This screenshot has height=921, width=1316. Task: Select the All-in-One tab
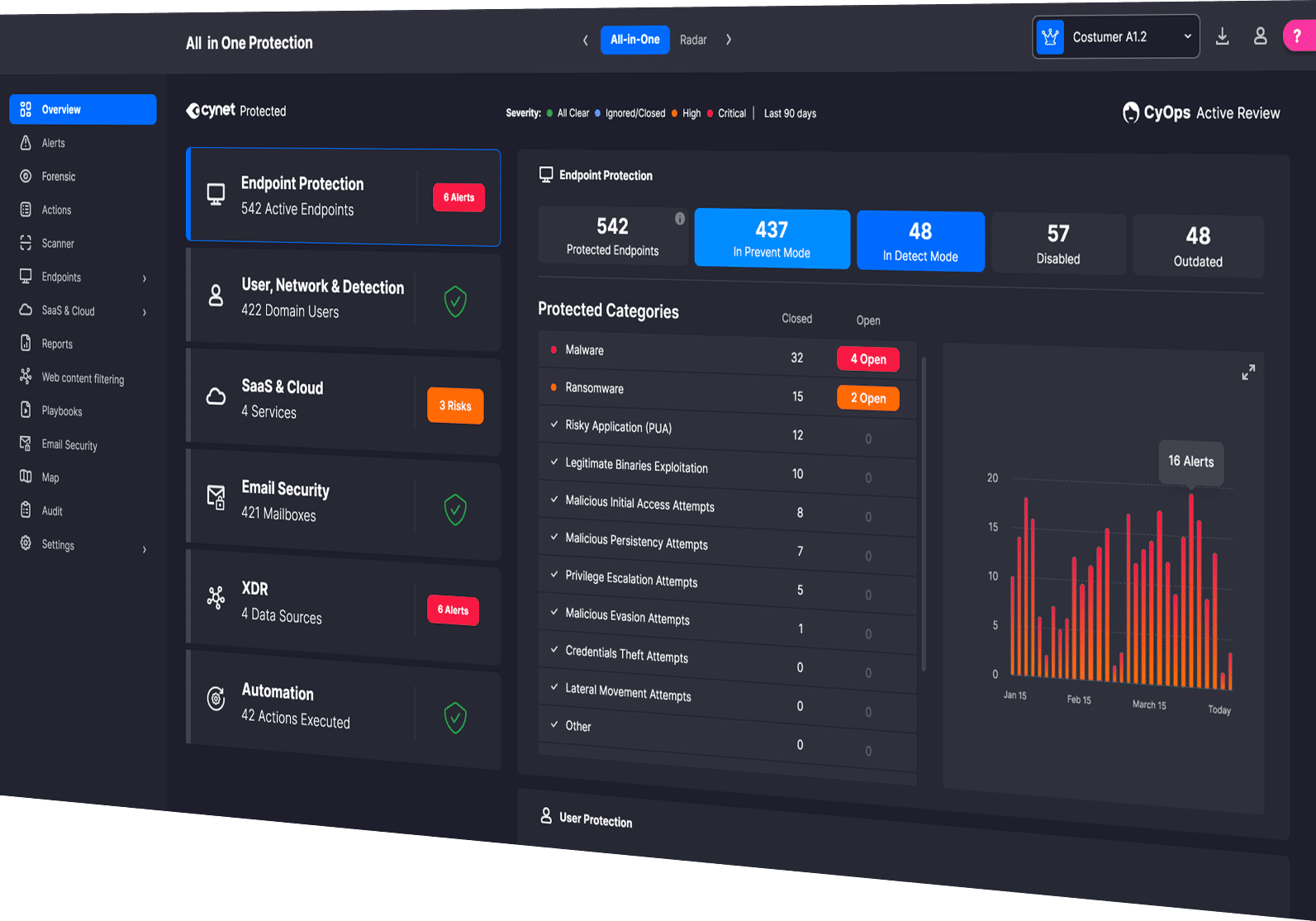(634, 40)
